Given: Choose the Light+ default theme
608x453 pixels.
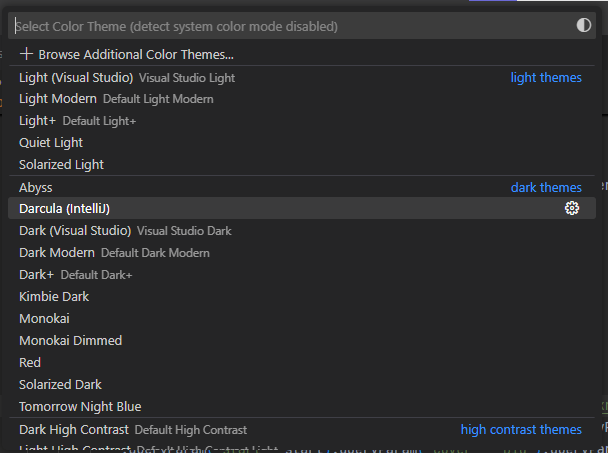Looking at the screenshot, I should 302,121.
